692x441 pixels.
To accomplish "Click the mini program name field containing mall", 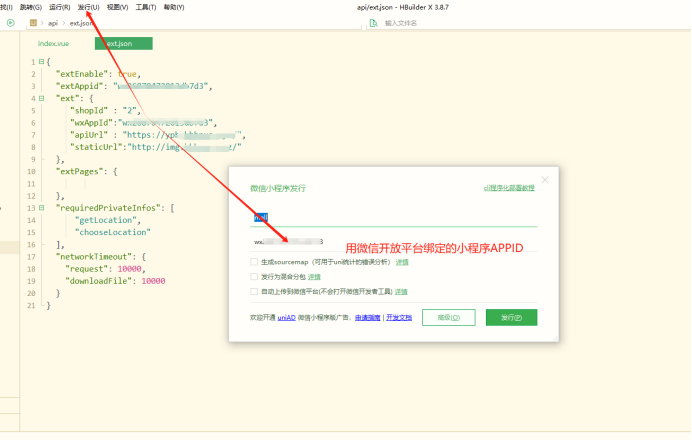I will coord(393,217).
